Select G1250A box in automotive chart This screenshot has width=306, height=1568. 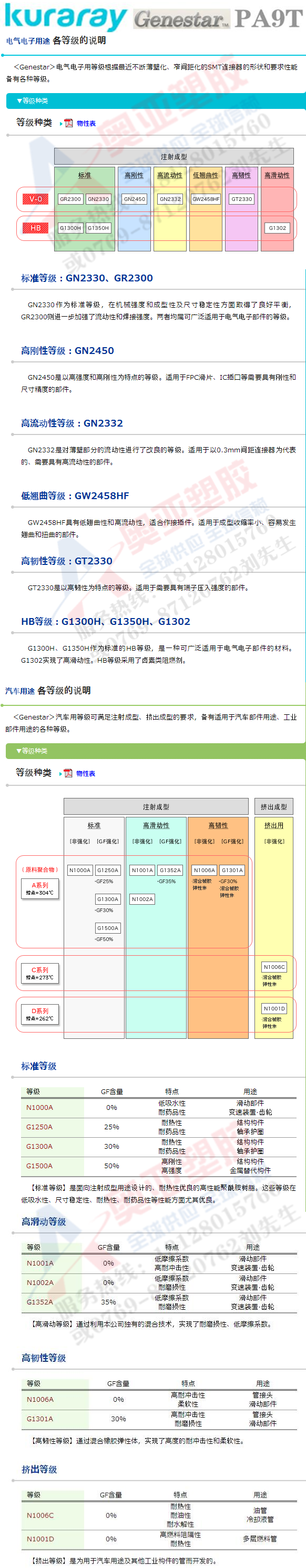coord(108,871)
